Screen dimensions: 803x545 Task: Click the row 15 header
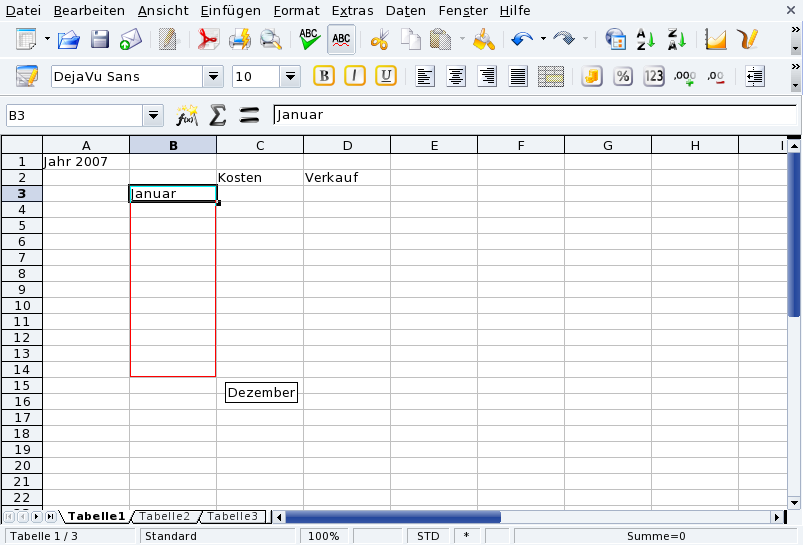[x=21, y=385]
